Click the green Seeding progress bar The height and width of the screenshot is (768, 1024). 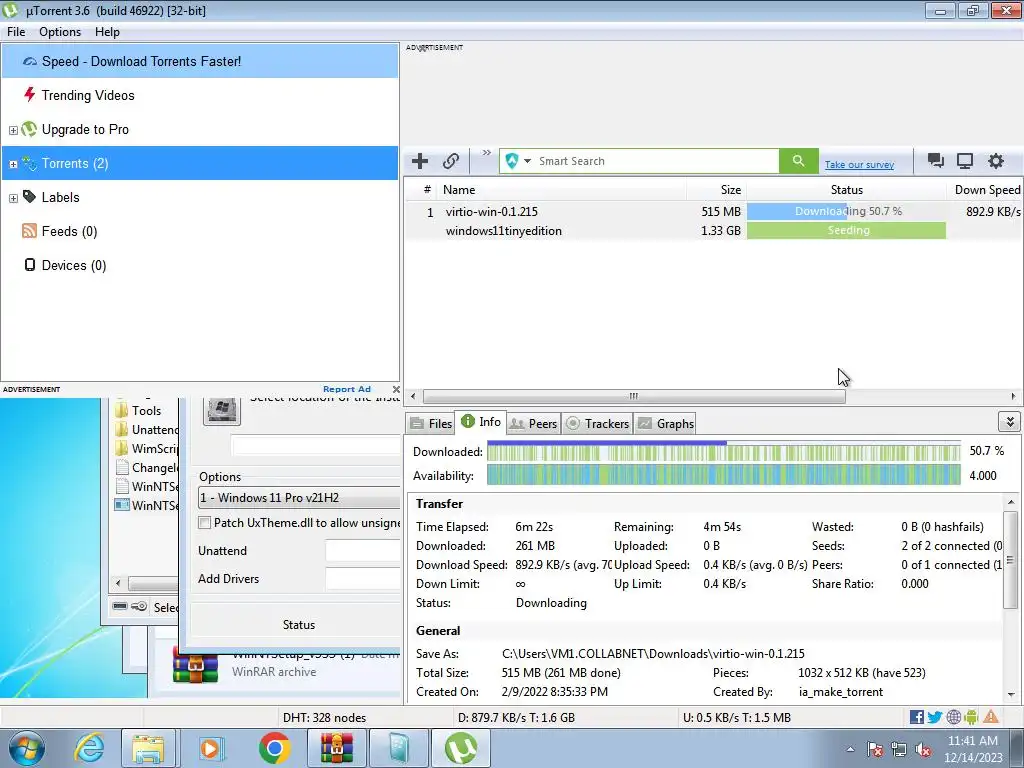(846, 231)
